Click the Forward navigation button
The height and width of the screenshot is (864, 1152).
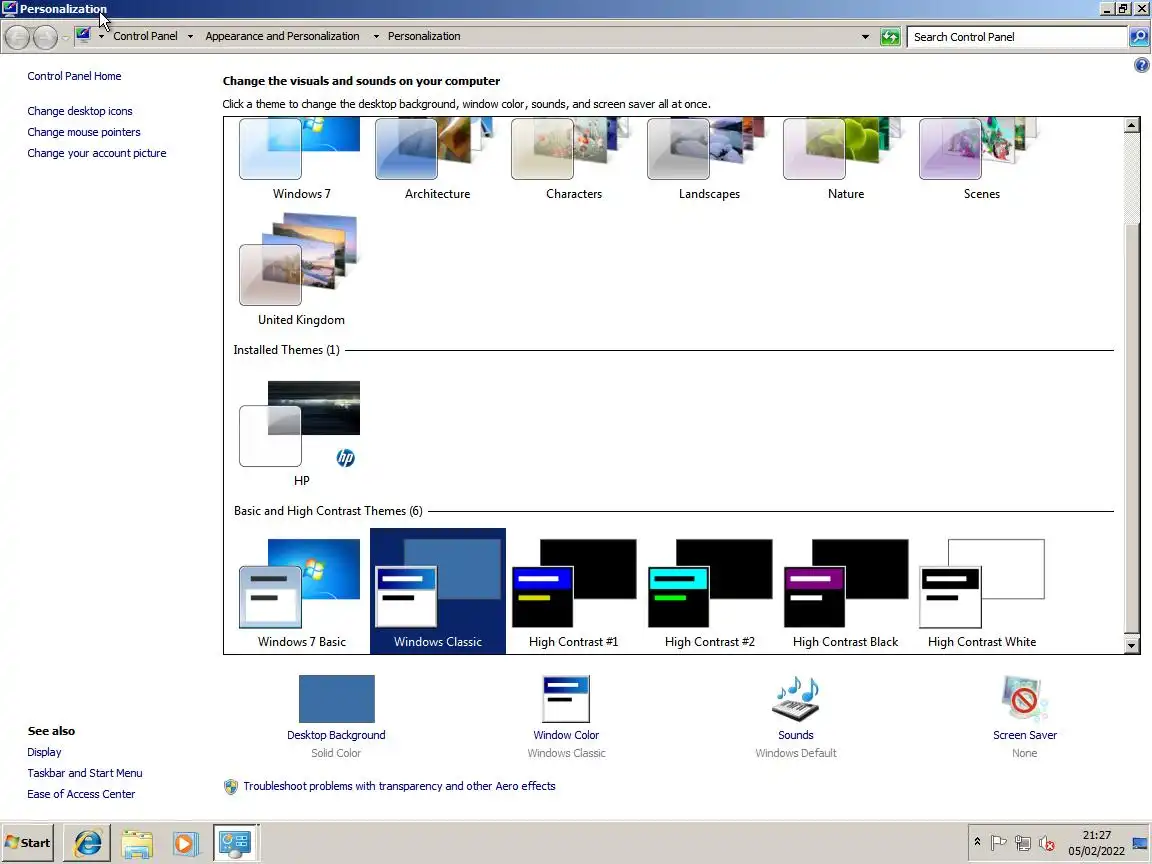(46, 37)
